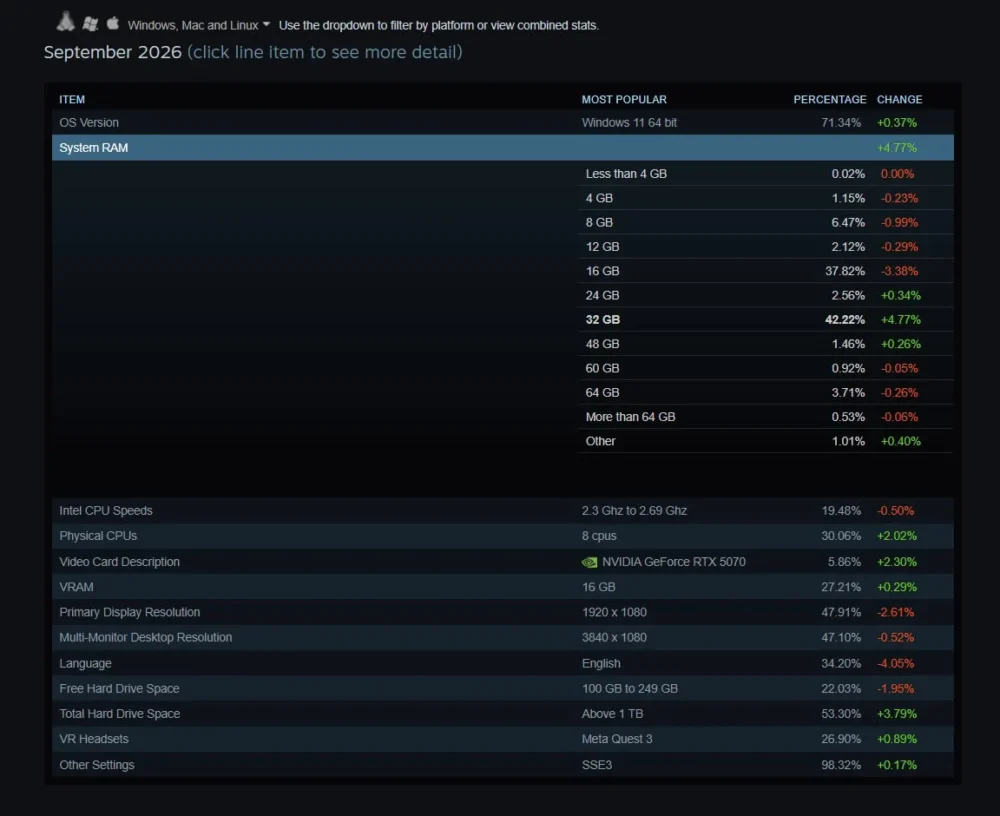This screenshot has height=816, width=1000.
Task: Select the '64 GB' RAM entry
Action: pyautogui.click(x=602, y=392)
